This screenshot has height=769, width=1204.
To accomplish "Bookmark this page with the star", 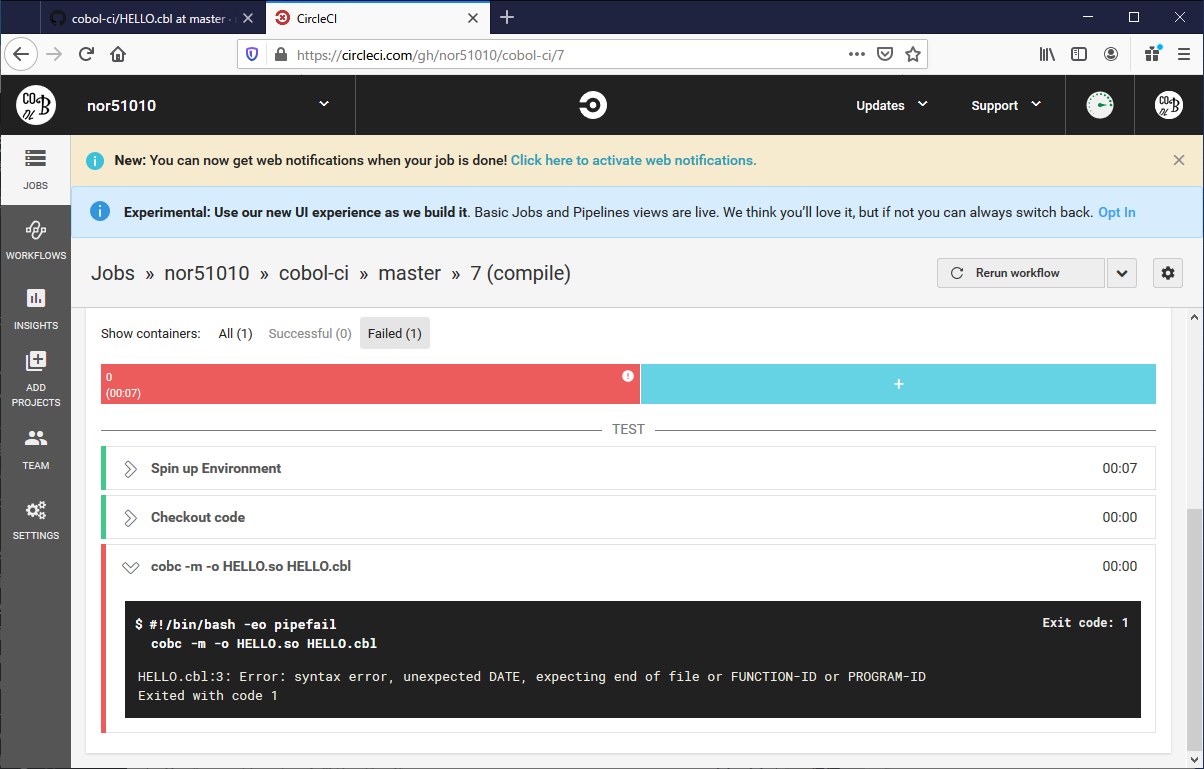I will [912, 55].
